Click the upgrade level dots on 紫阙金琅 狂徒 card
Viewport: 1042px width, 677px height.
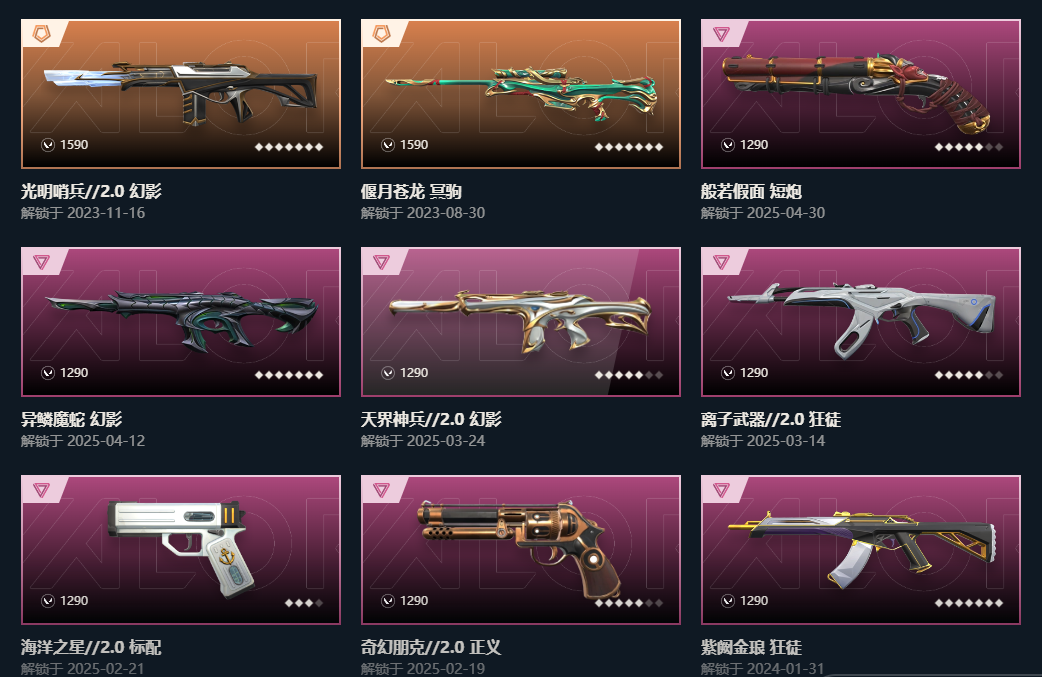click(x=969, y=603)
